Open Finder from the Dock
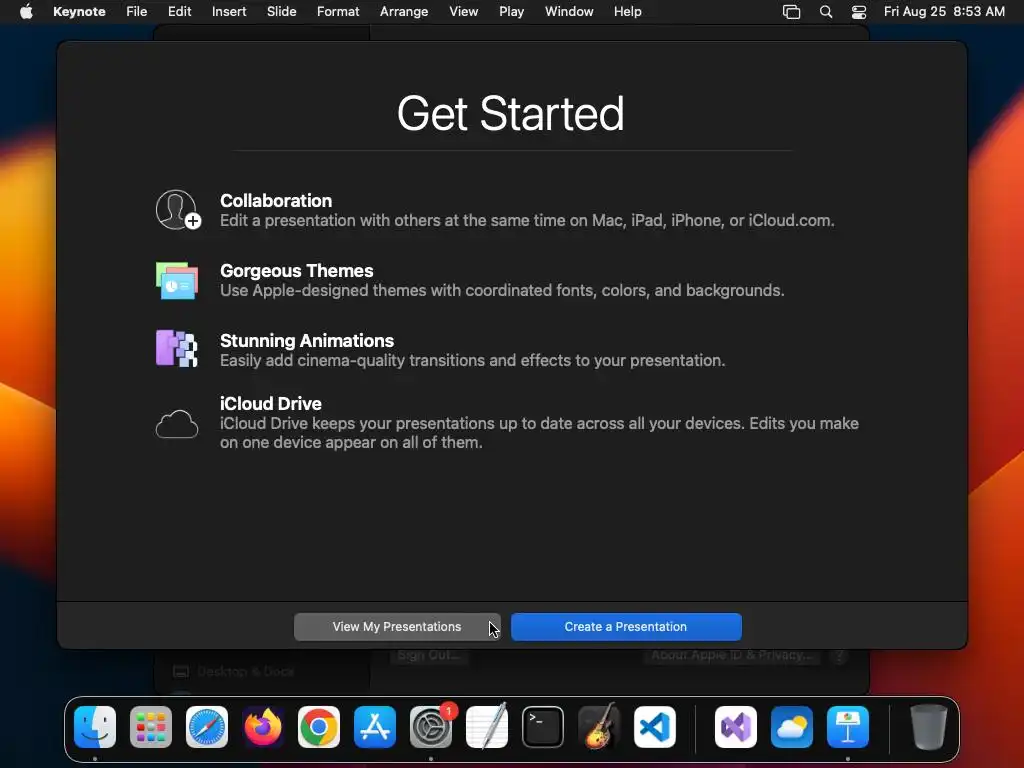1024x768 pixels. [x=95, y=727]
